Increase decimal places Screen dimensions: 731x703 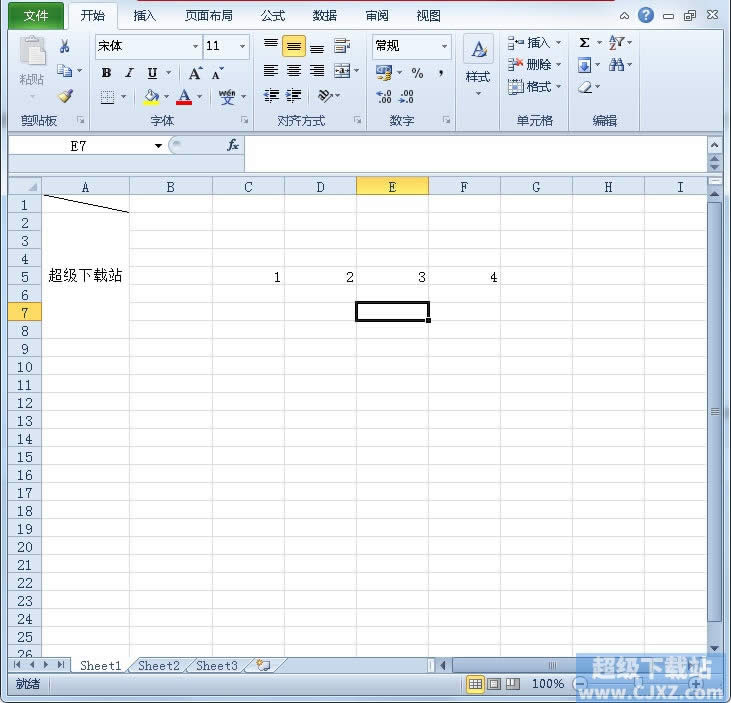(x=384, y=96)
